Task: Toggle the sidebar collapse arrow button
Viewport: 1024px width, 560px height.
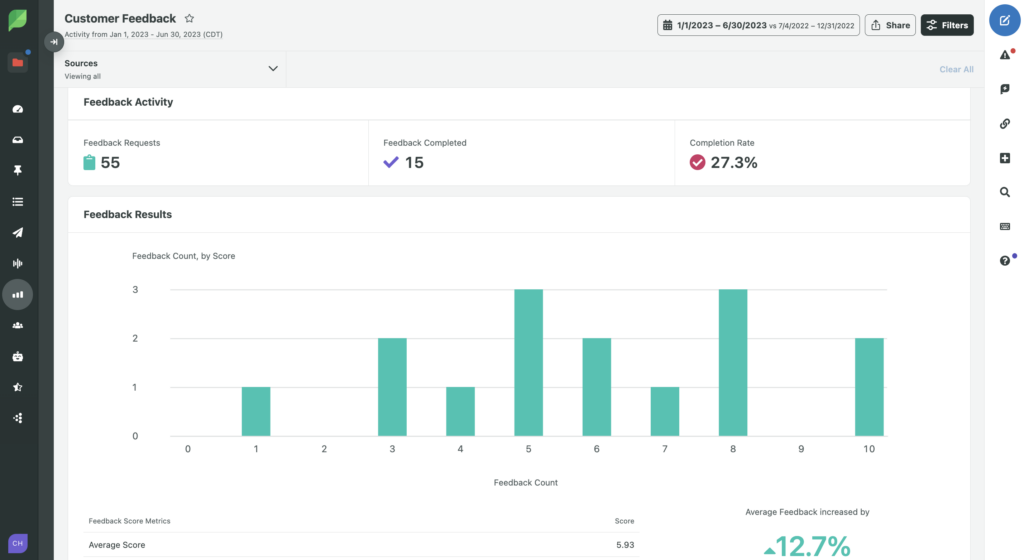Action: [54, 42]
